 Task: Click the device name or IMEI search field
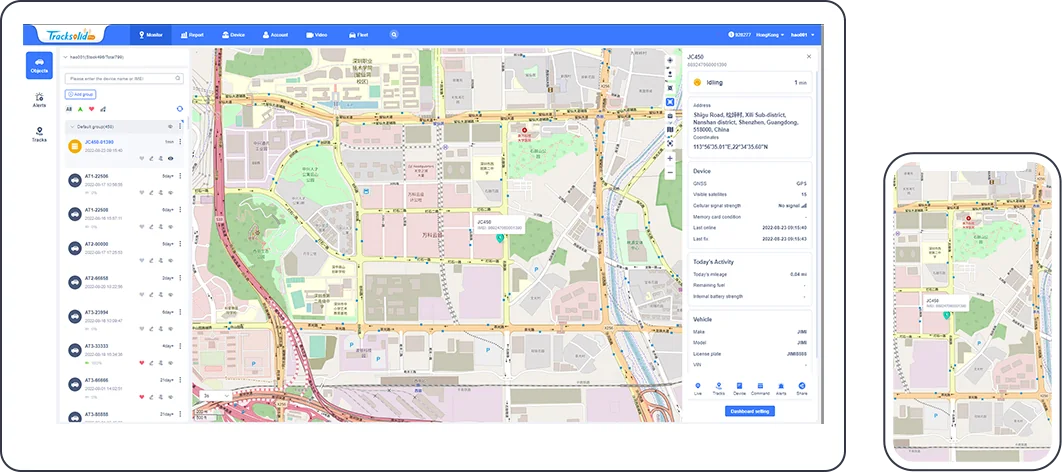pos(124,79)
